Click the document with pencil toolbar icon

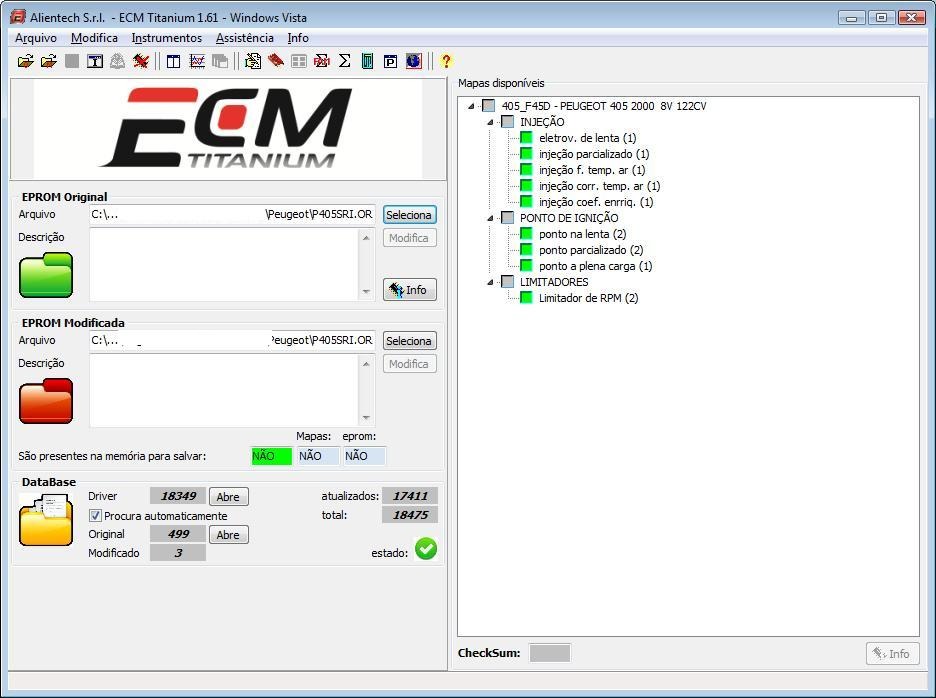tap(253, 61)
